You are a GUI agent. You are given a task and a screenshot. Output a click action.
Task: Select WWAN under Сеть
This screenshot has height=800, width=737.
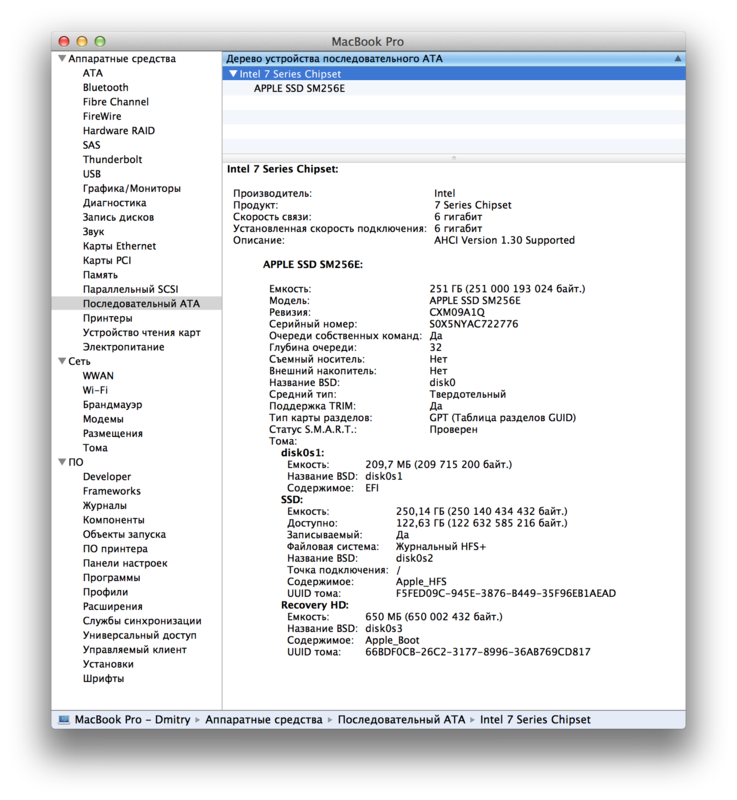click(x=98, y=376)
